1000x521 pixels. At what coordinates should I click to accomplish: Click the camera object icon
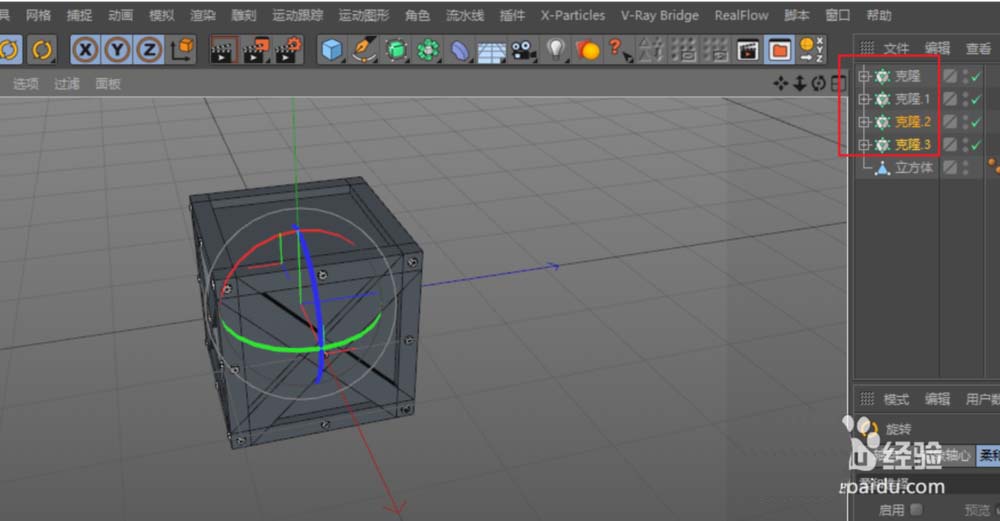tap(524, 49)
